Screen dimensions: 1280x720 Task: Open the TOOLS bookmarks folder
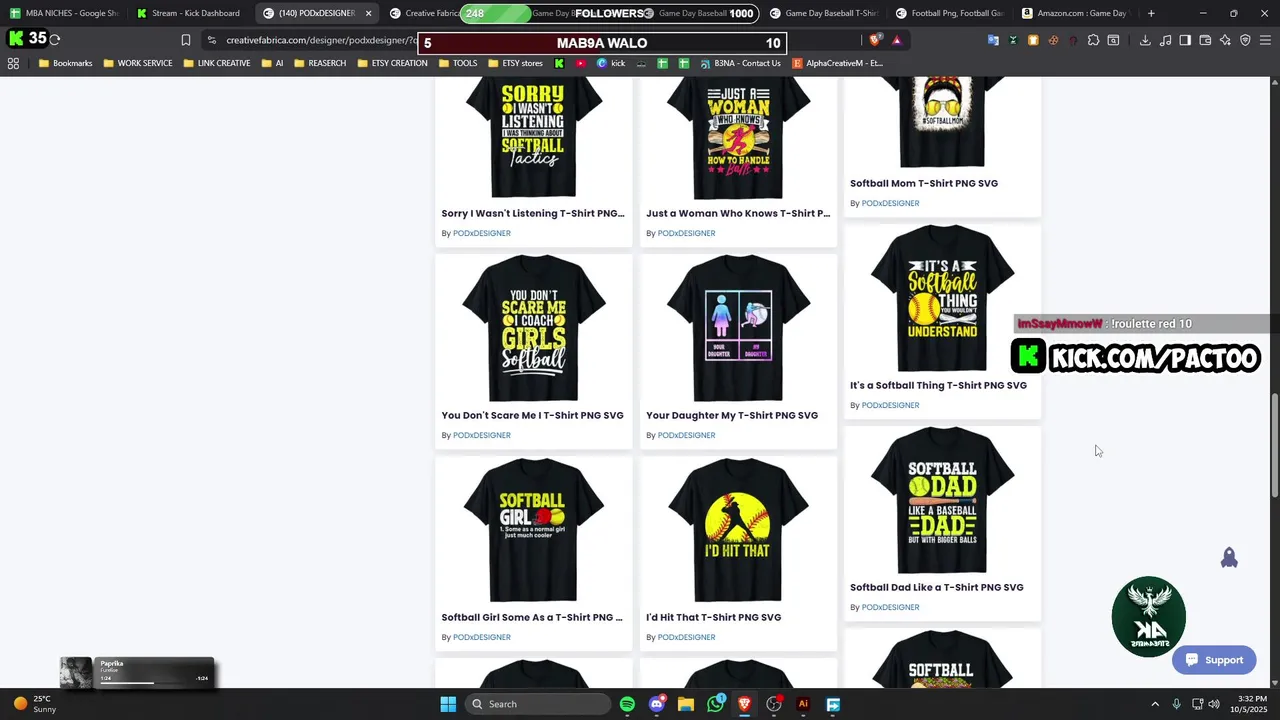pos(457,63)
